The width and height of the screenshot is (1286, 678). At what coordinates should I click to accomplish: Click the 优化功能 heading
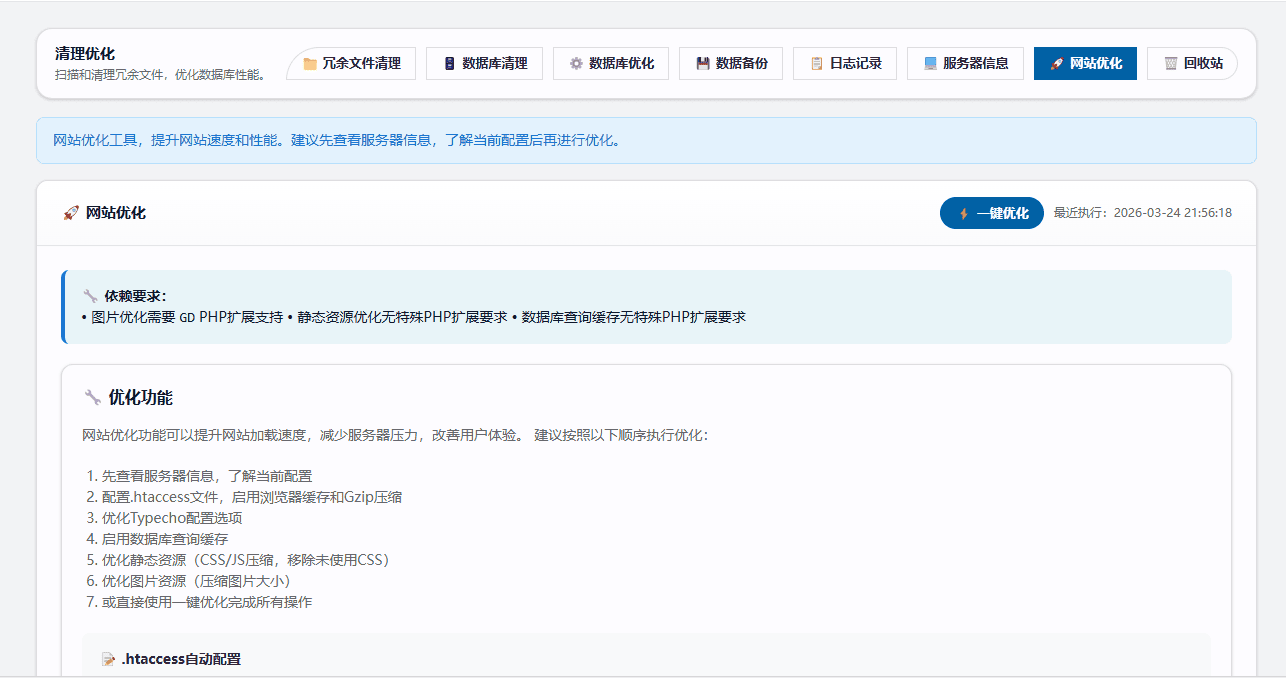(140, 398)
